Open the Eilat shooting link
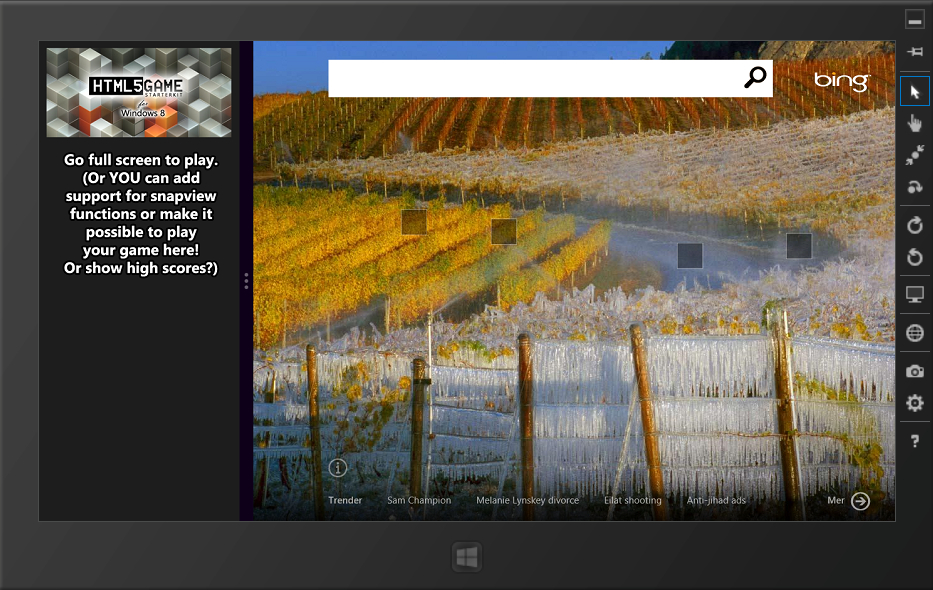 click(633, 500)
